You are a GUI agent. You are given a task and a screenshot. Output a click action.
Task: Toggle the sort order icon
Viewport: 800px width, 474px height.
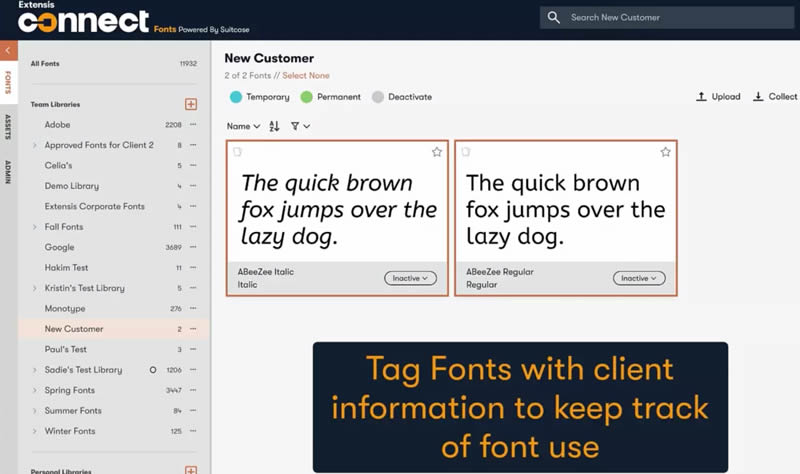point(274,126)
